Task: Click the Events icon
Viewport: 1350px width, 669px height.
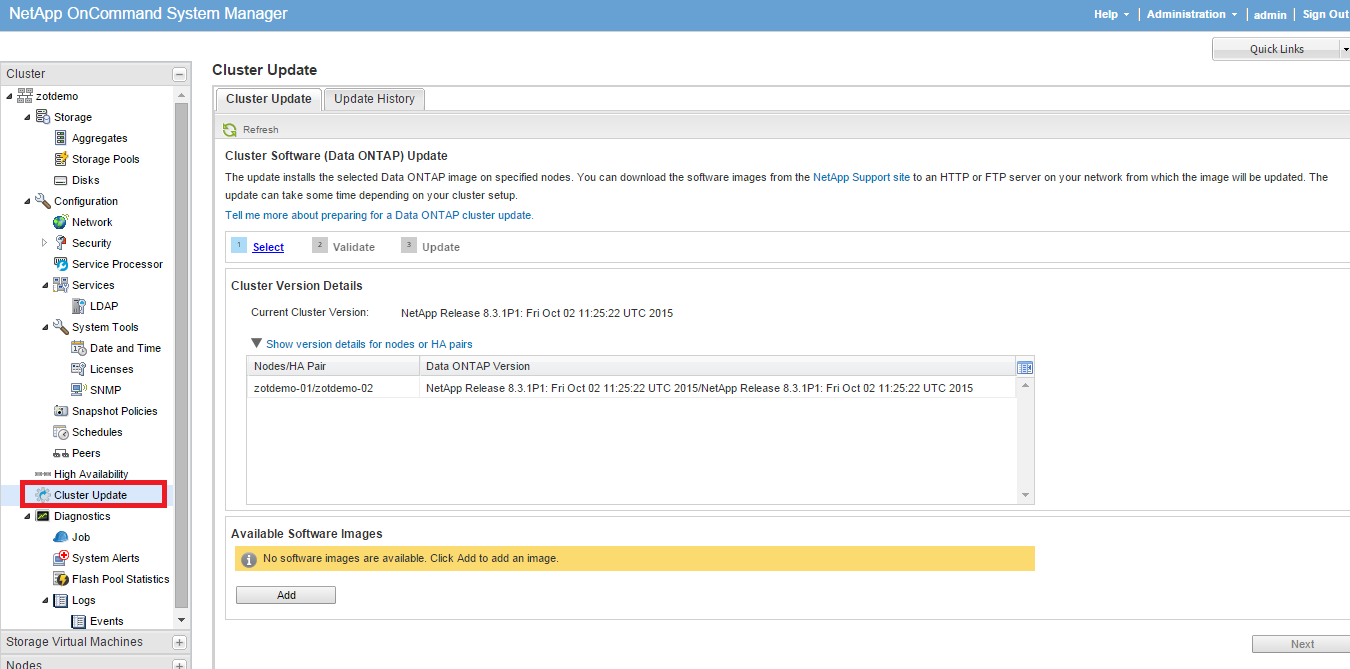Action: pyautogui.click(x=79, y=621)
